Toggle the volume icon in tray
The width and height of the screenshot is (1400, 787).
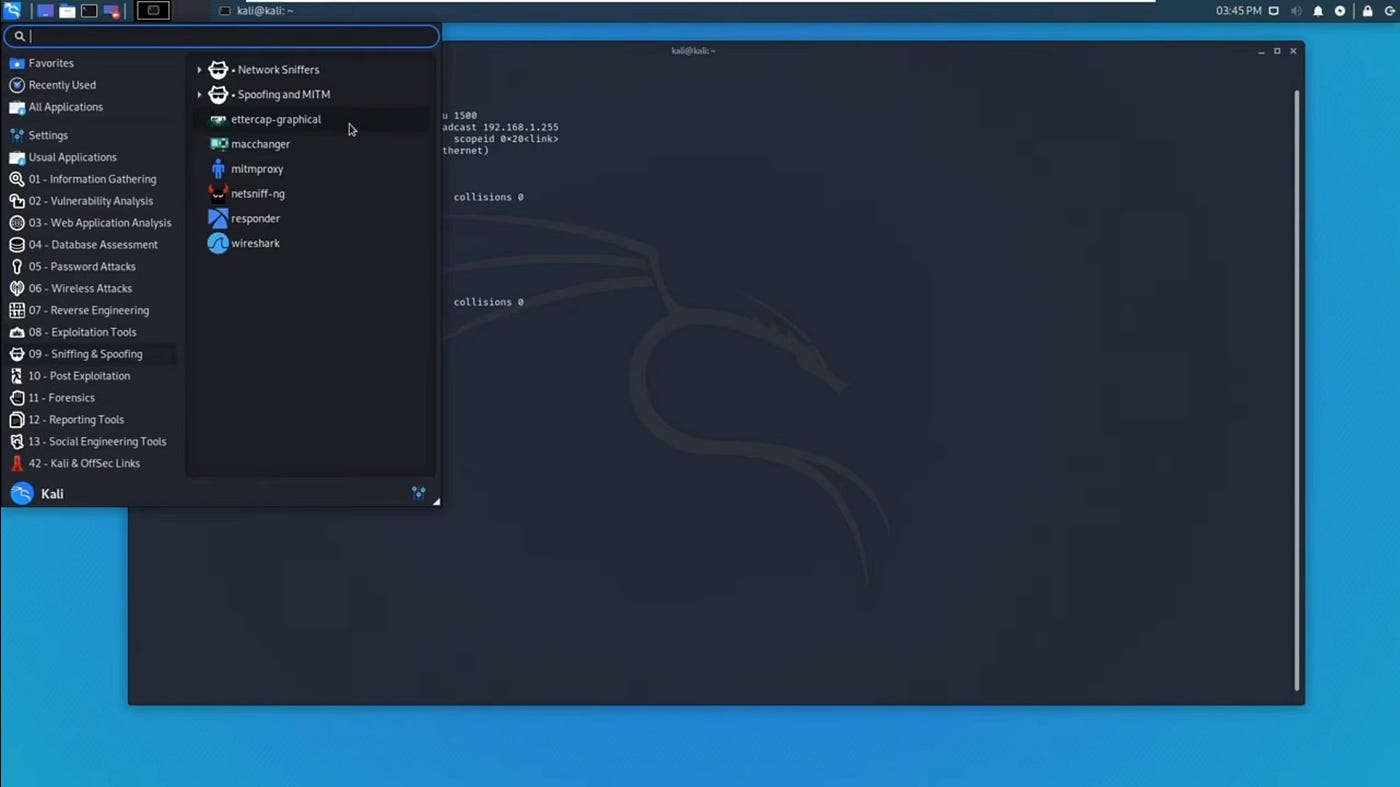[x=1296, y=11]
